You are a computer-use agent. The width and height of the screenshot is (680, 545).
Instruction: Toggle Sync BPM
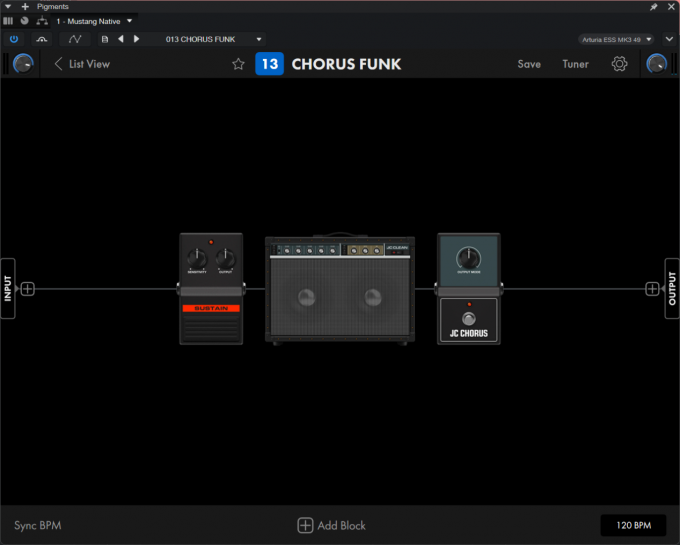tap(38, 525)
